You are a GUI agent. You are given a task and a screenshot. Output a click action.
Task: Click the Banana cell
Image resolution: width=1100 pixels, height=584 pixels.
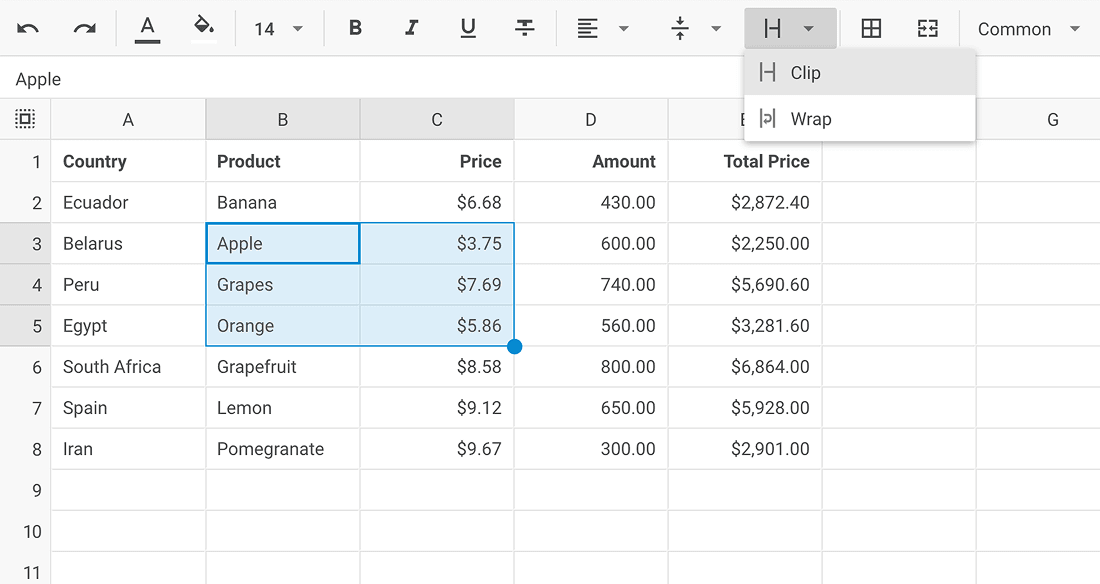(x=283, y=203)
